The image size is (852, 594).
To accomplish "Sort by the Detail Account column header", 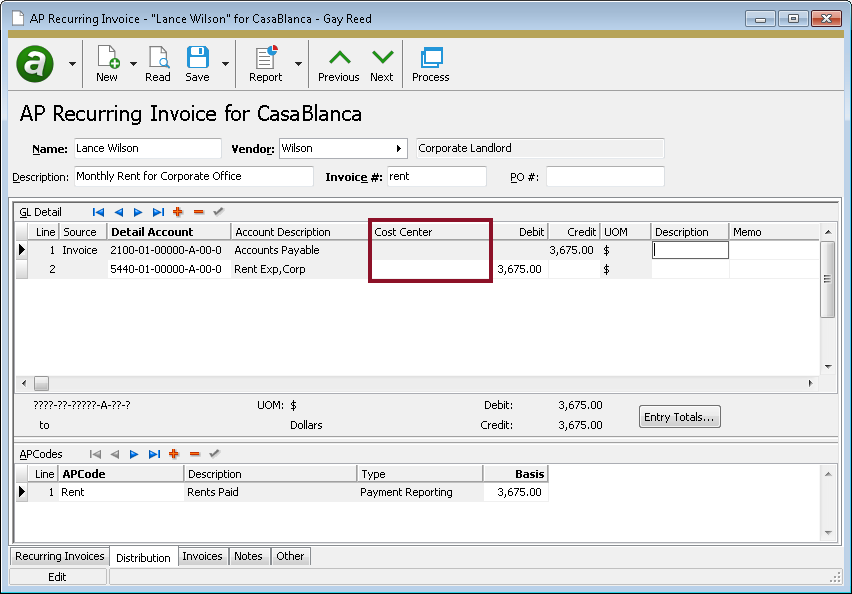I will click(x=152, y=232).
